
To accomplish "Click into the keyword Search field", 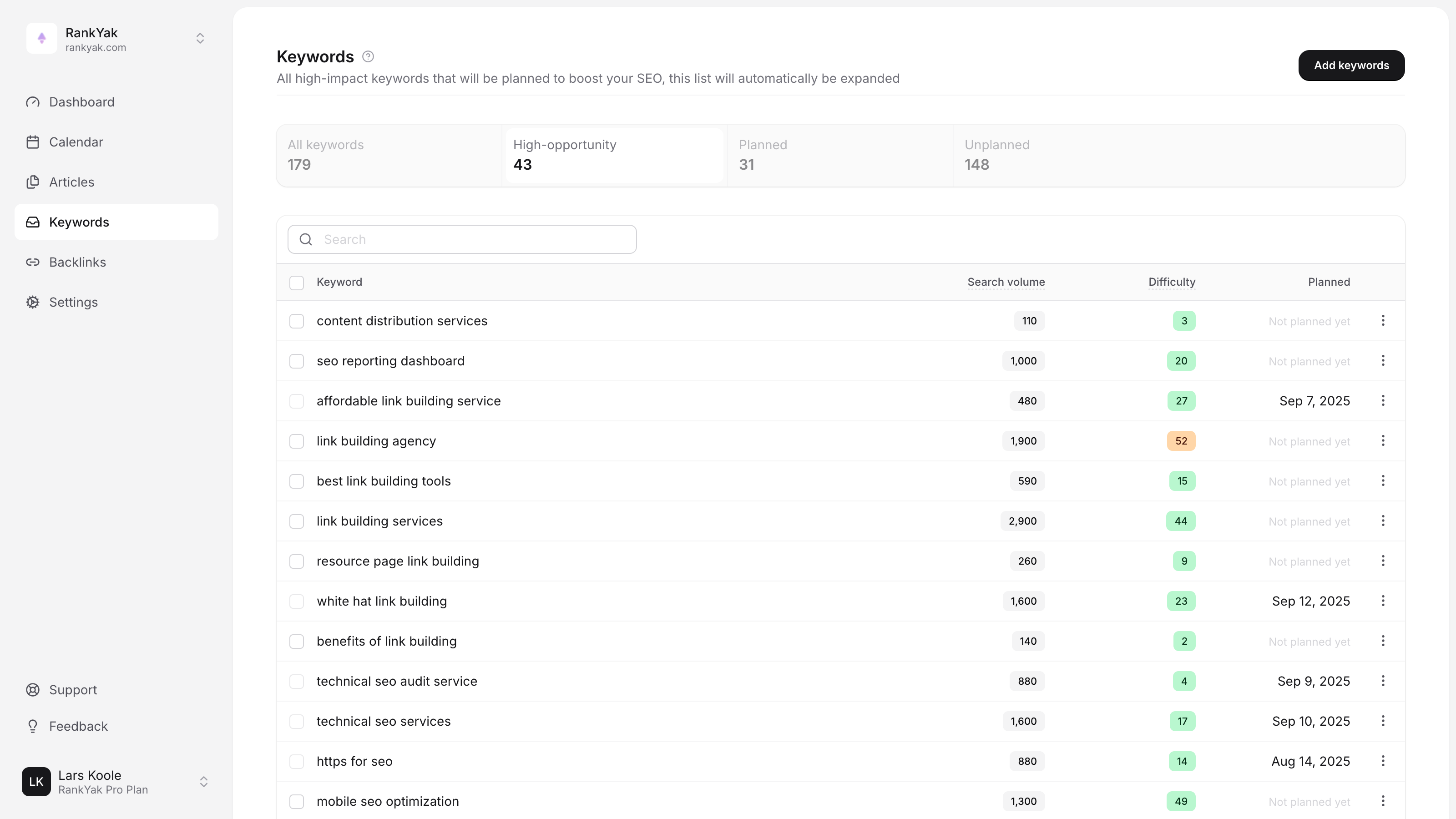I will 475,240.
